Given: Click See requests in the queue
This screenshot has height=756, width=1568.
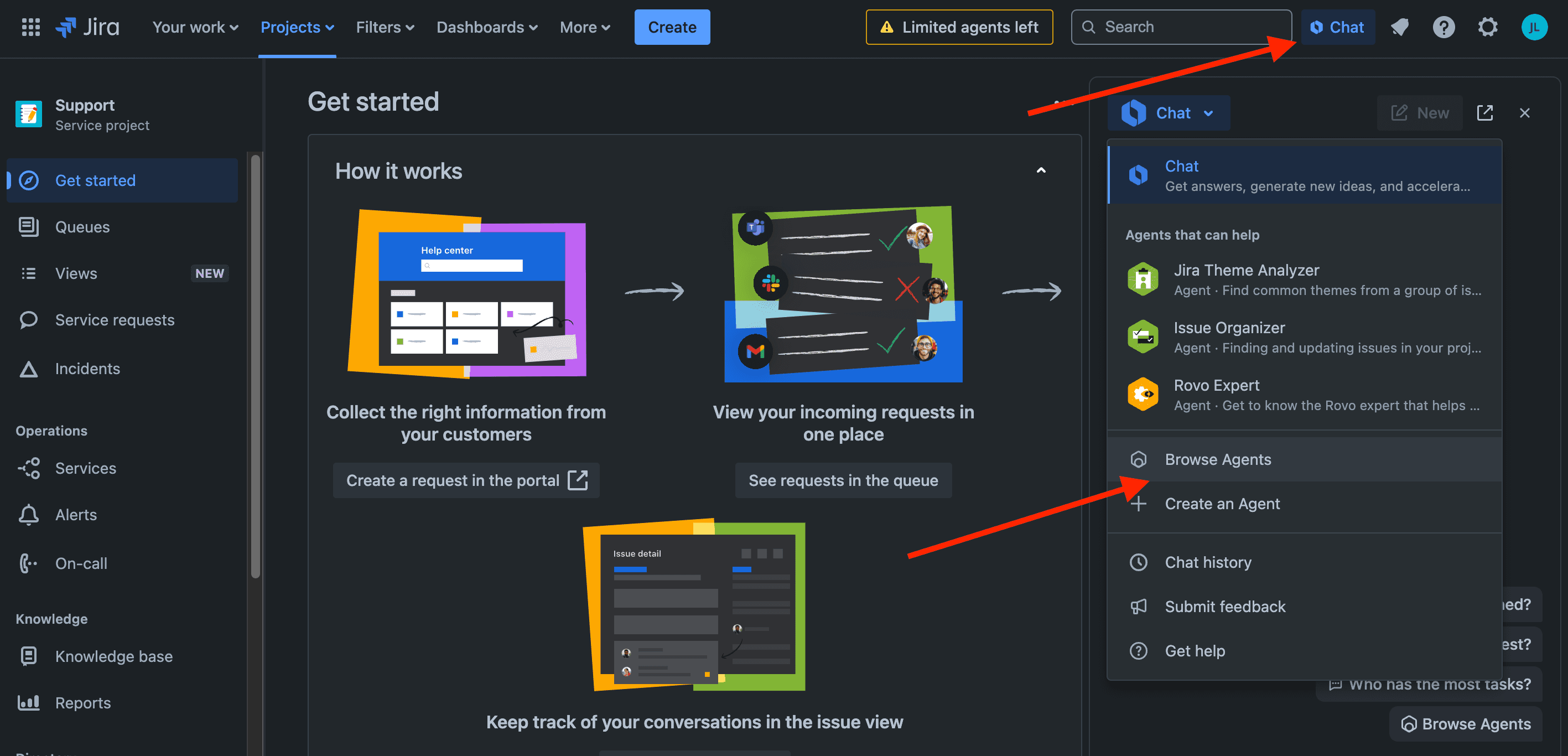Looking at the screenshot, I should [843, 480].
